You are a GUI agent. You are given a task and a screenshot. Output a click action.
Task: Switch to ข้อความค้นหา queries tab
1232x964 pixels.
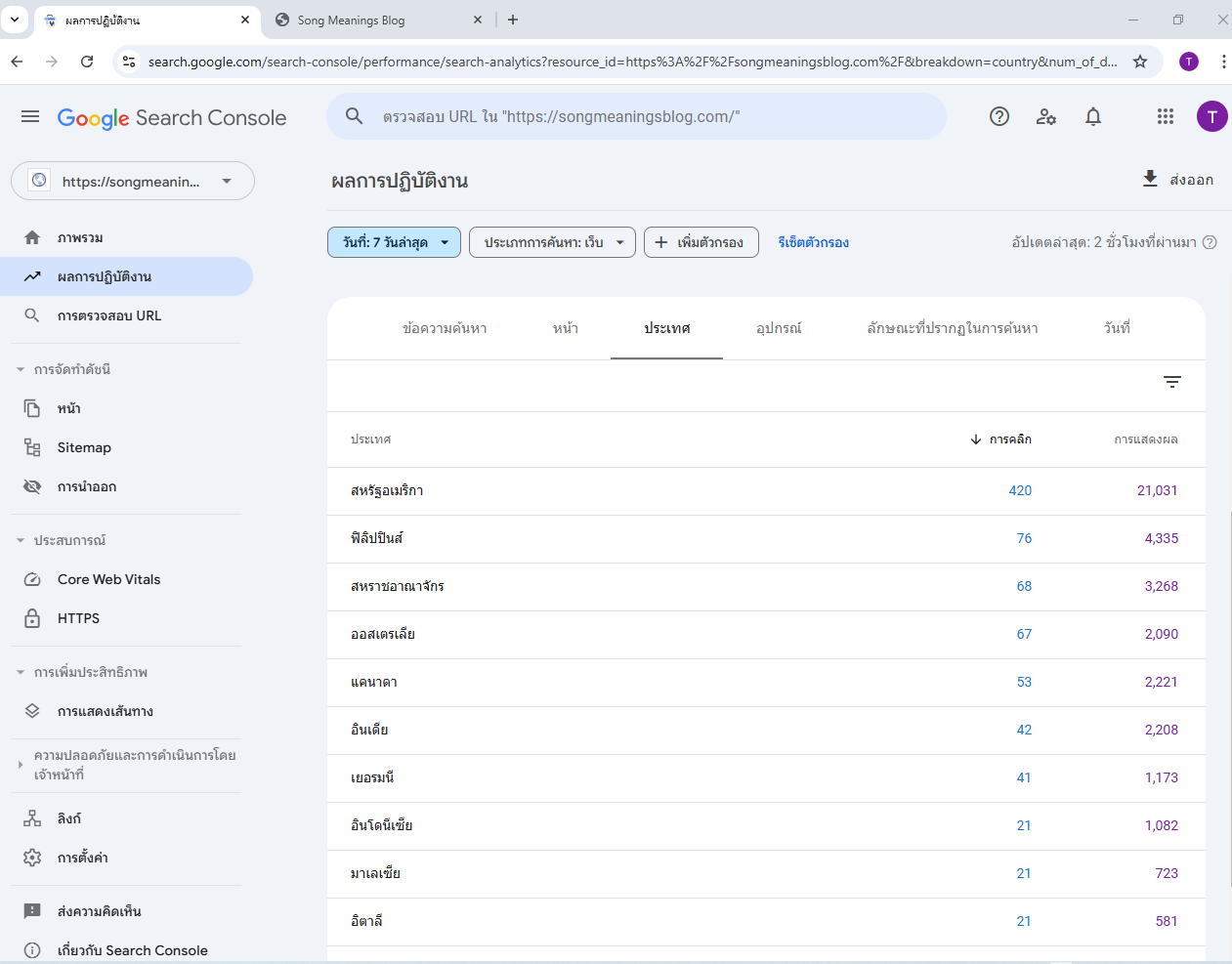445,328
